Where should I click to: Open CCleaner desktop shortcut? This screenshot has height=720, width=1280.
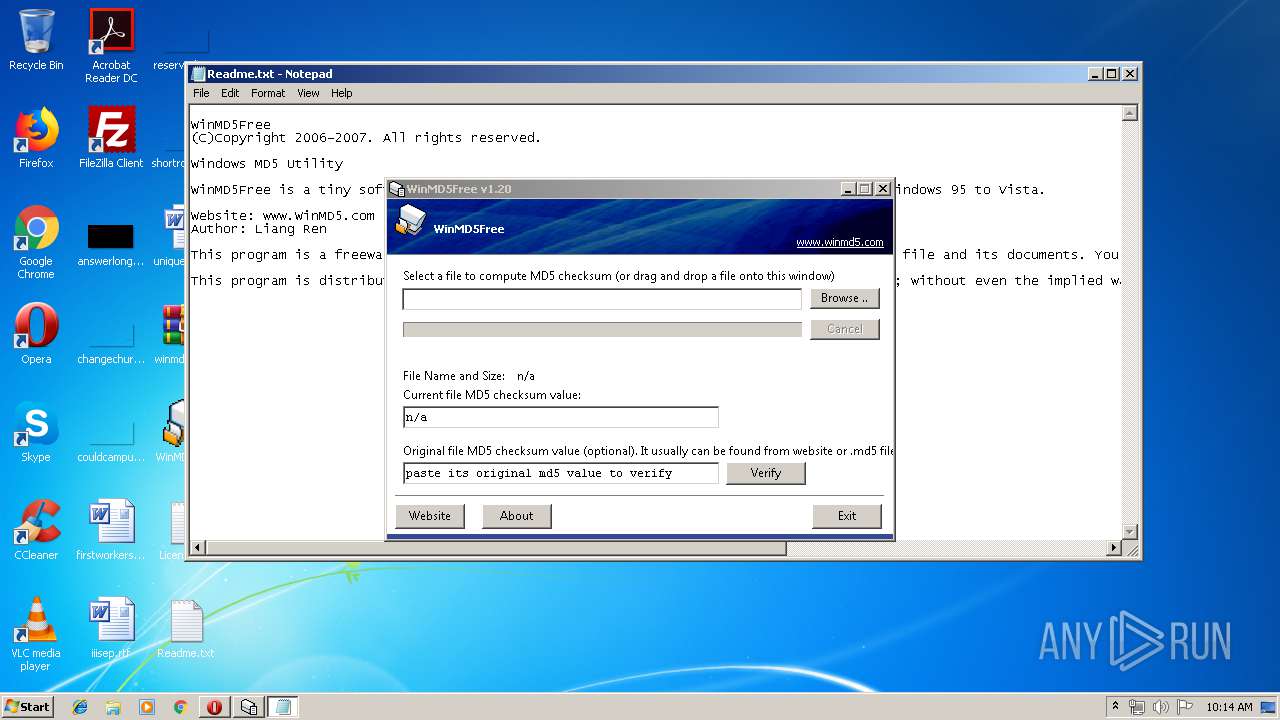tap(36, 530)
